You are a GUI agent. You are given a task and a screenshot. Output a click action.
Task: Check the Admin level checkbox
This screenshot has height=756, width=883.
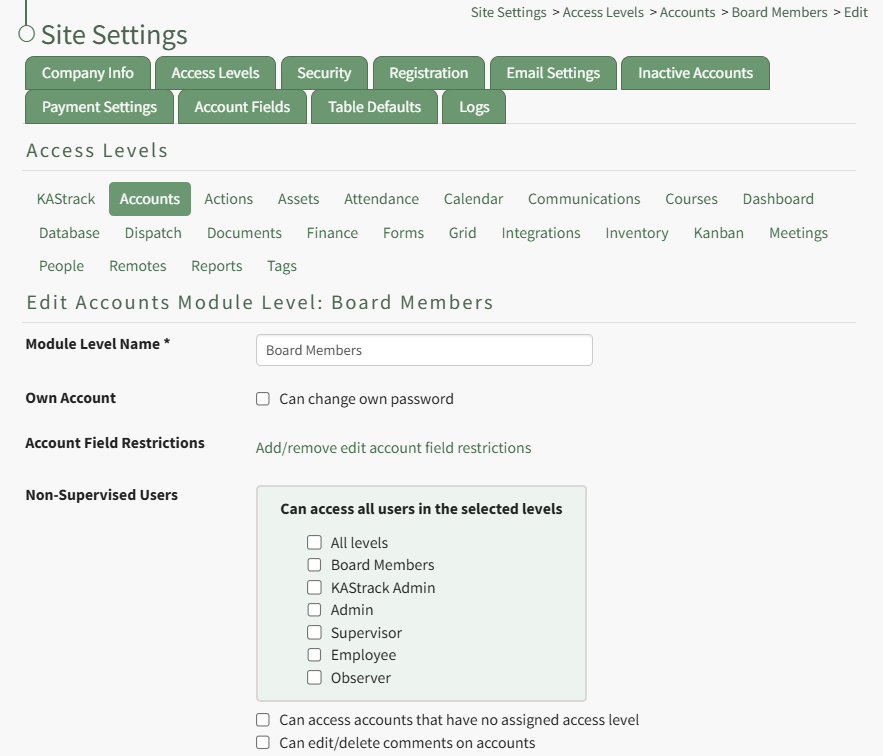(x=314, y=610)
